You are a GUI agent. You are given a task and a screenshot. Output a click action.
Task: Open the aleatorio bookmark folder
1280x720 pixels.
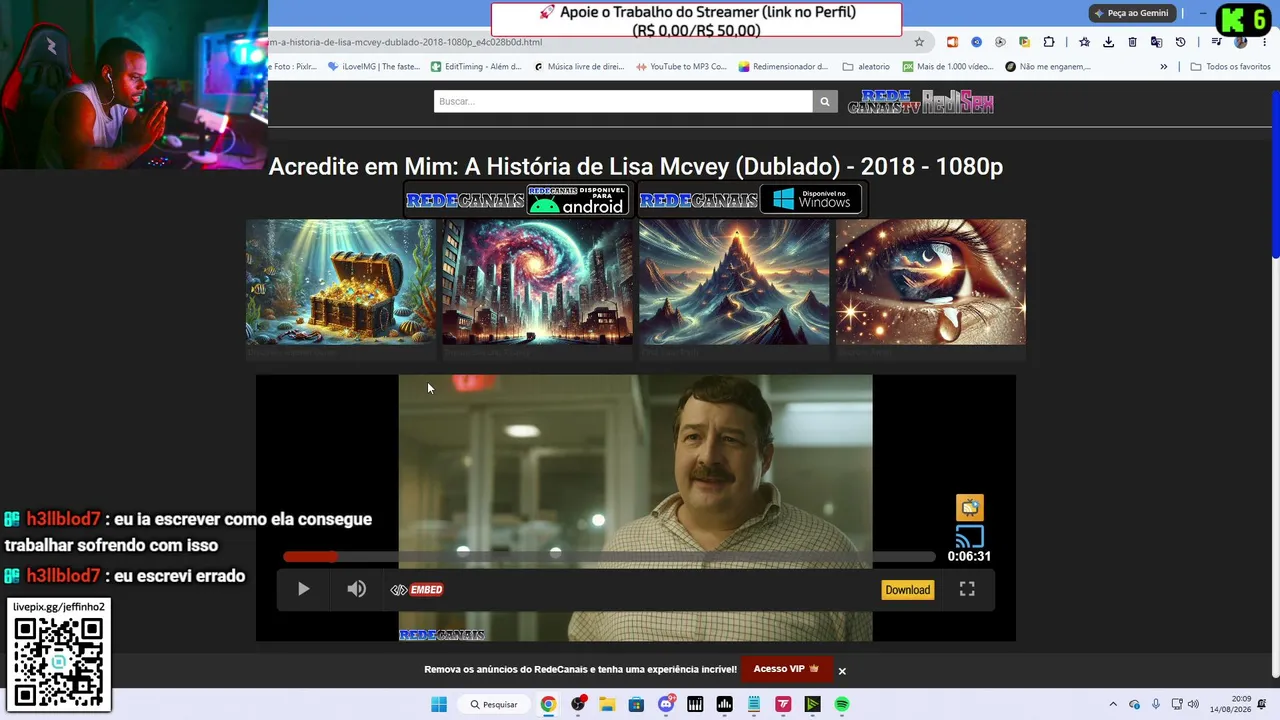[x=866, y=67]
